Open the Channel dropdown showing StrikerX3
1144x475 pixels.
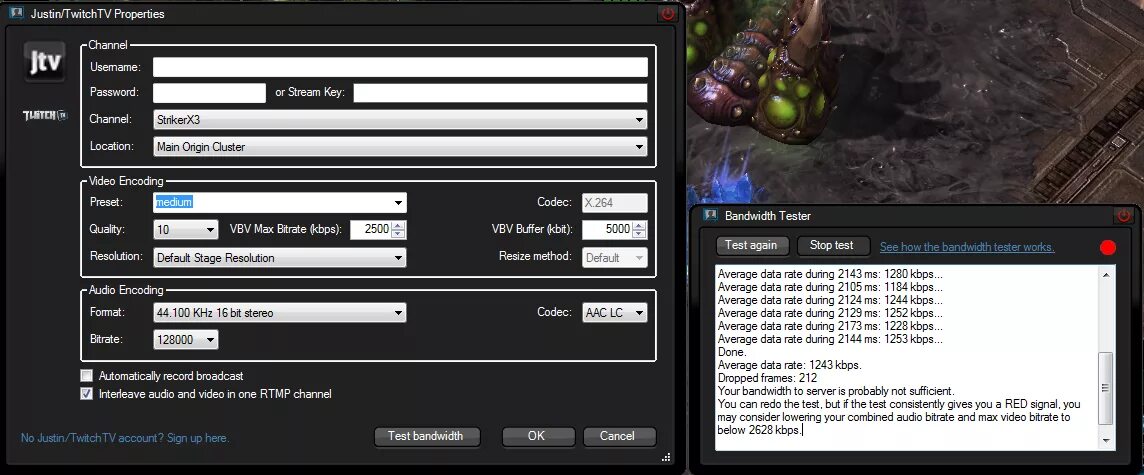401,120
